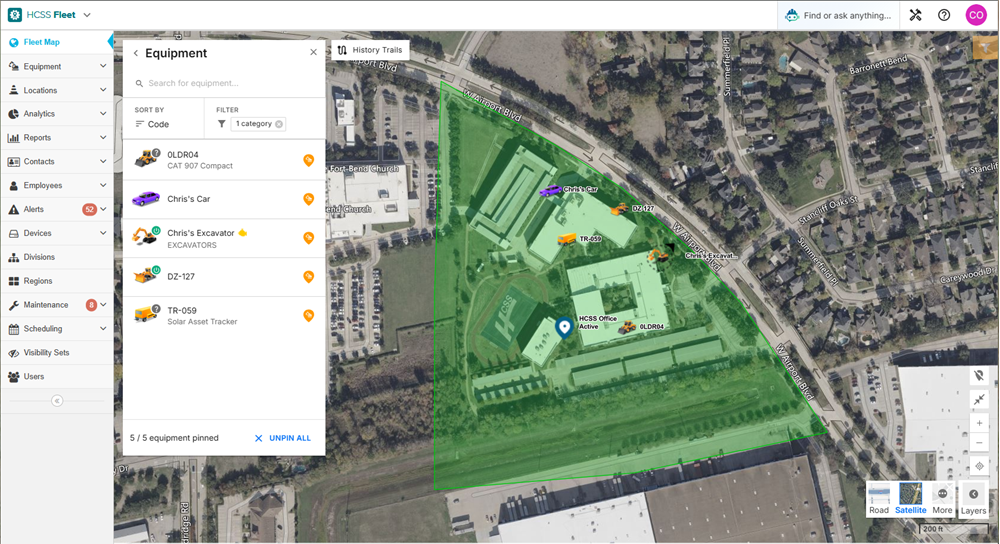The width and height of the screenshot is (1000, 544).
Task: Click the Devices icon in sidebar
Action: click(13, 233)
